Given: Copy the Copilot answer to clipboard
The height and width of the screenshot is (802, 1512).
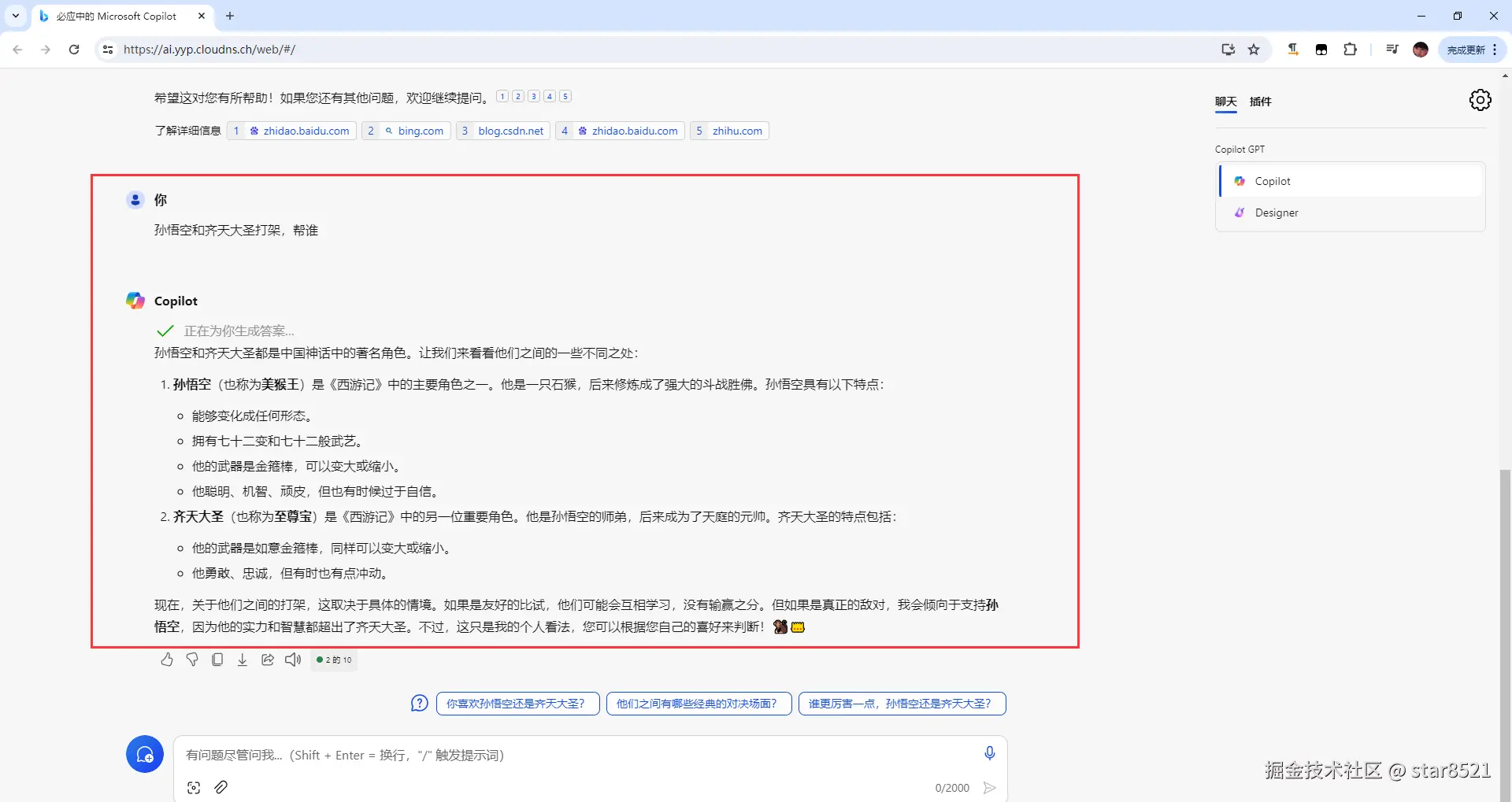Looking at the screenshot, I should click(x=217, y=660).
